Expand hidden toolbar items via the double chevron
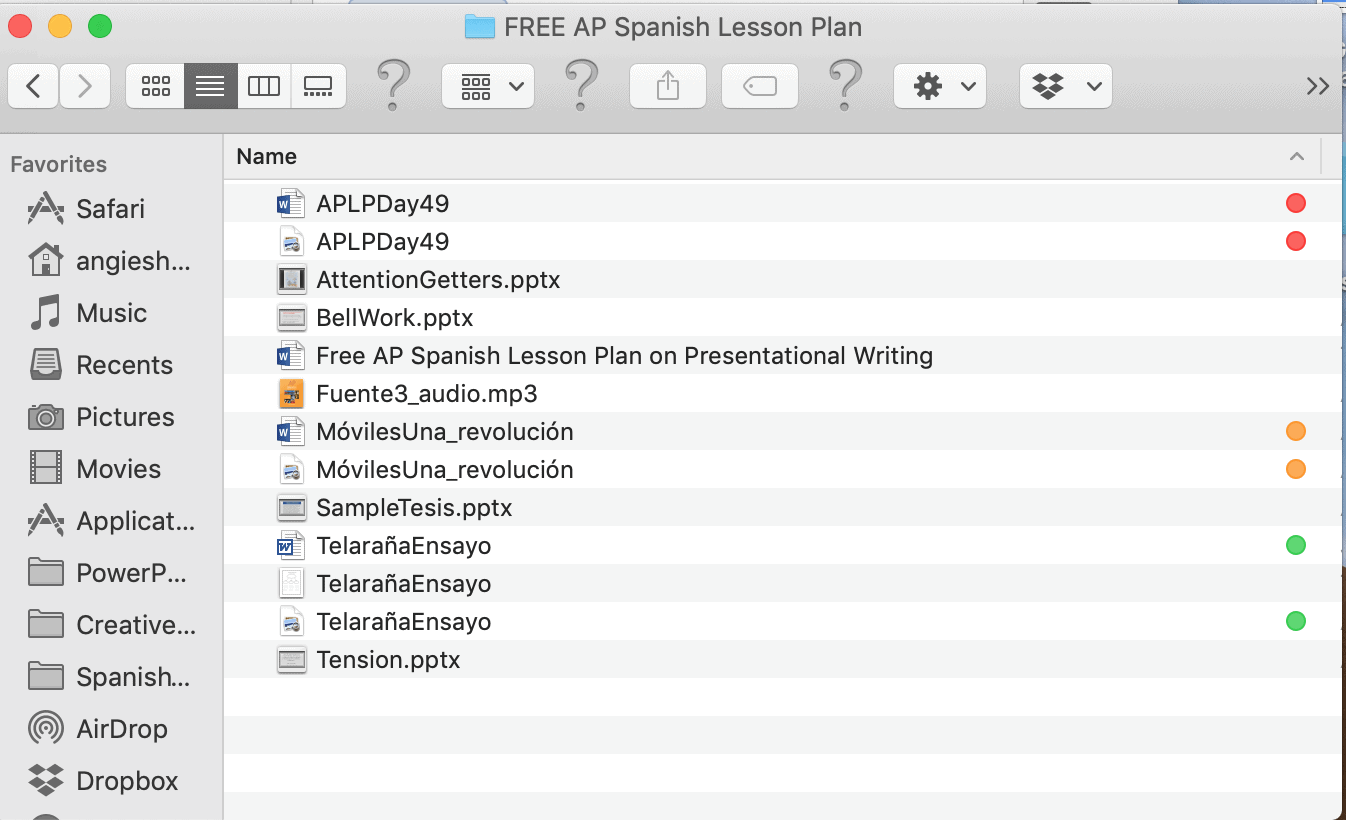Viewport: 1346px width, 820px height. coord(1318,85)
